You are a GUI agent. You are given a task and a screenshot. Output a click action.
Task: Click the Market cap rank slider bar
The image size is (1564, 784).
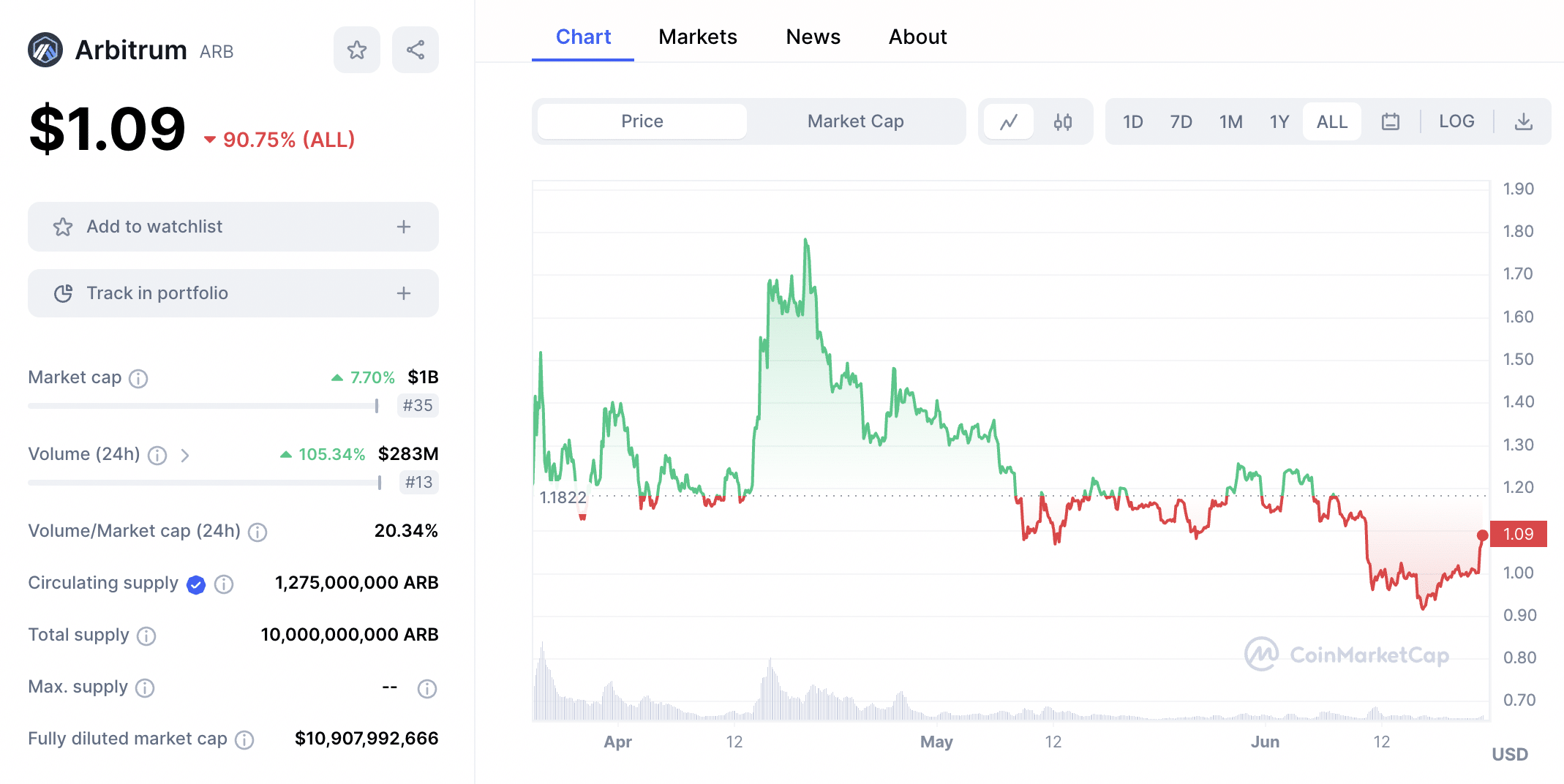pyautogui.click(x=203, y=405)
